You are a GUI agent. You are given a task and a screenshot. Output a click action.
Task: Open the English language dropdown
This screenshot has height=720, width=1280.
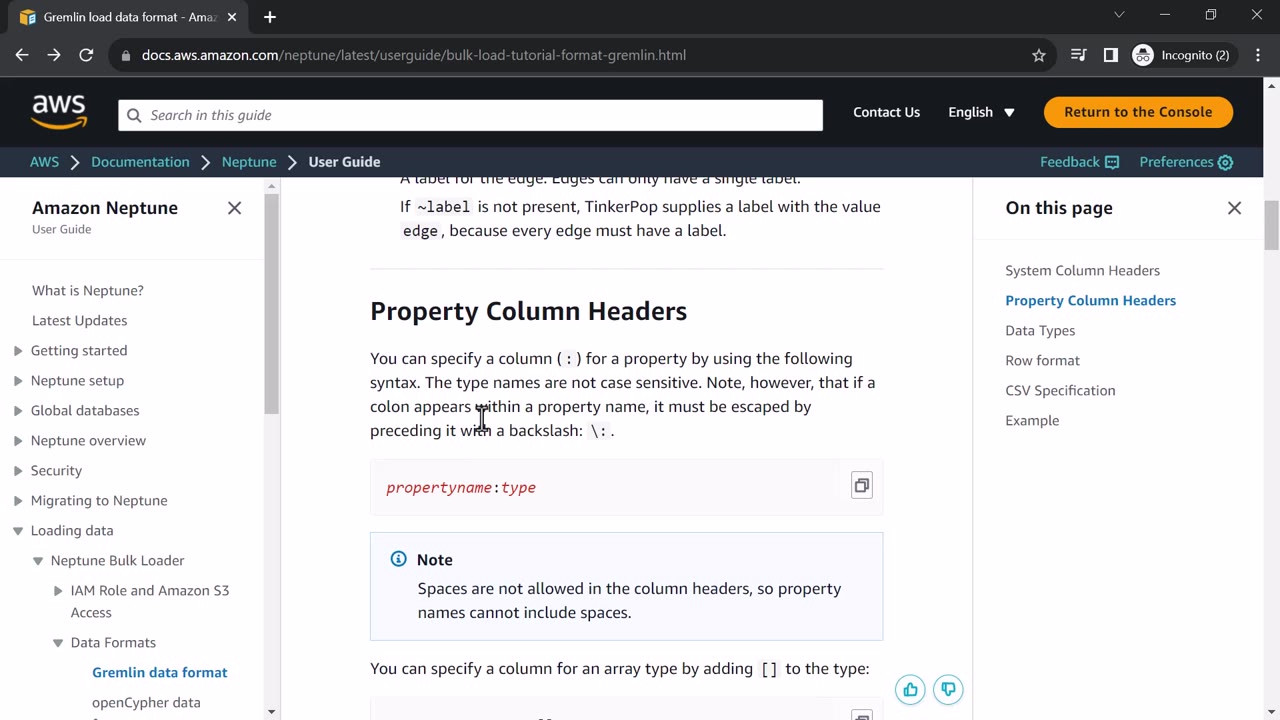point(981,112)
